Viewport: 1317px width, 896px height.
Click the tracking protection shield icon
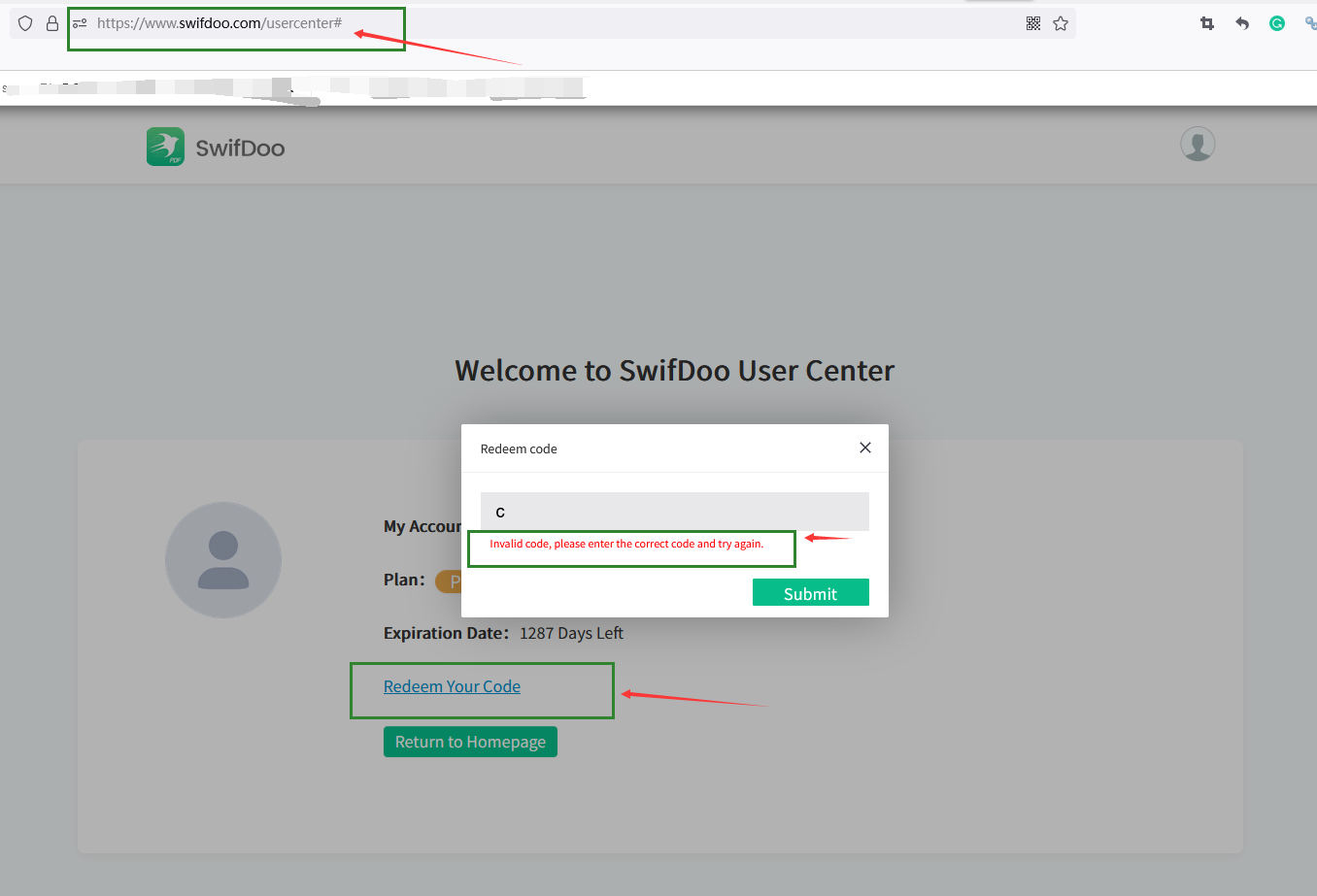tap(25, 23)
